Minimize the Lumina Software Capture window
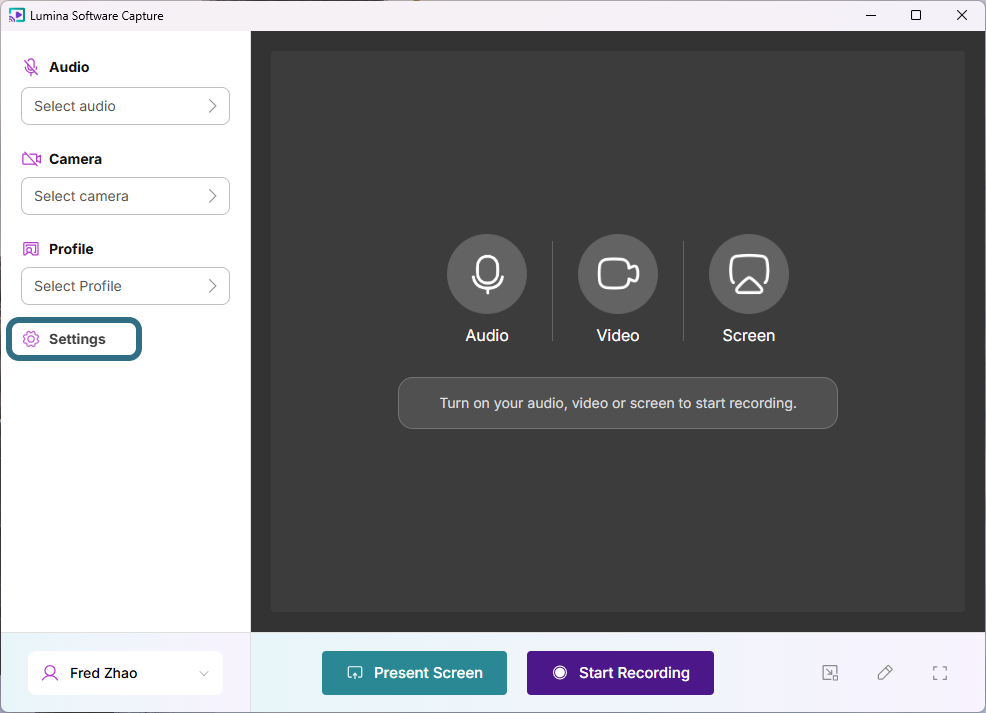Viewport: 986px width, 713px height. (871, 15)
